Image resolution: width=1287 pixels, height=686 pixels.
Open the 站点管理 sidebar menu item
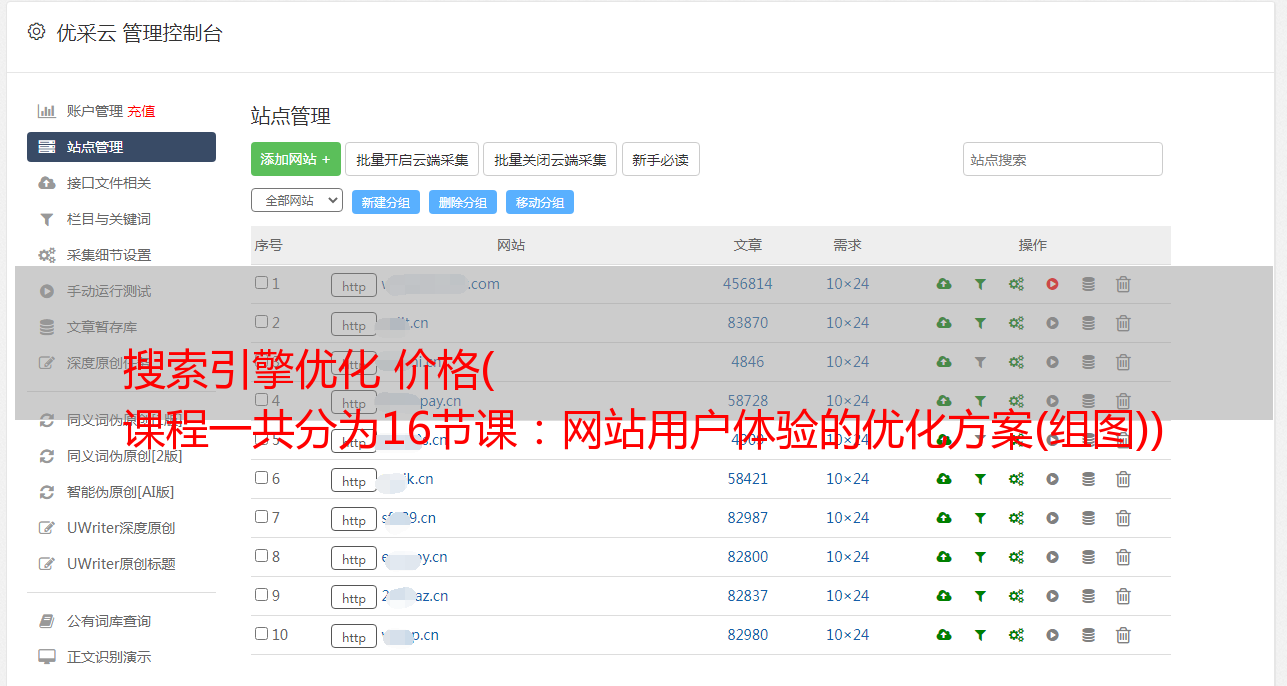point(121,147)
